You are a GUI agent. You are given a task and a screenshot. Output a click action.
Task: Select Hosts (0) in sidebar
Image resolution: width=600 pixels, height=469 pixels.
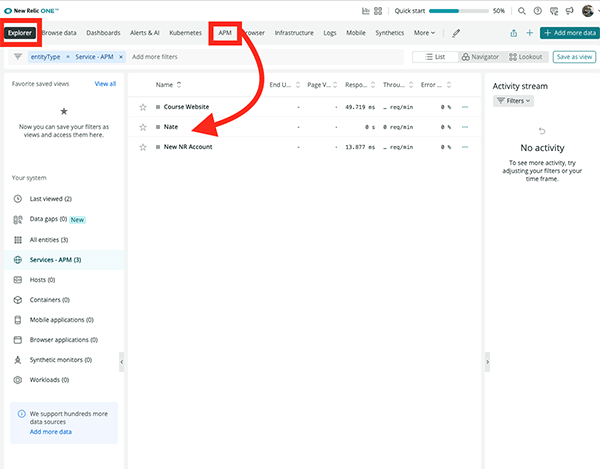point(64,280)
